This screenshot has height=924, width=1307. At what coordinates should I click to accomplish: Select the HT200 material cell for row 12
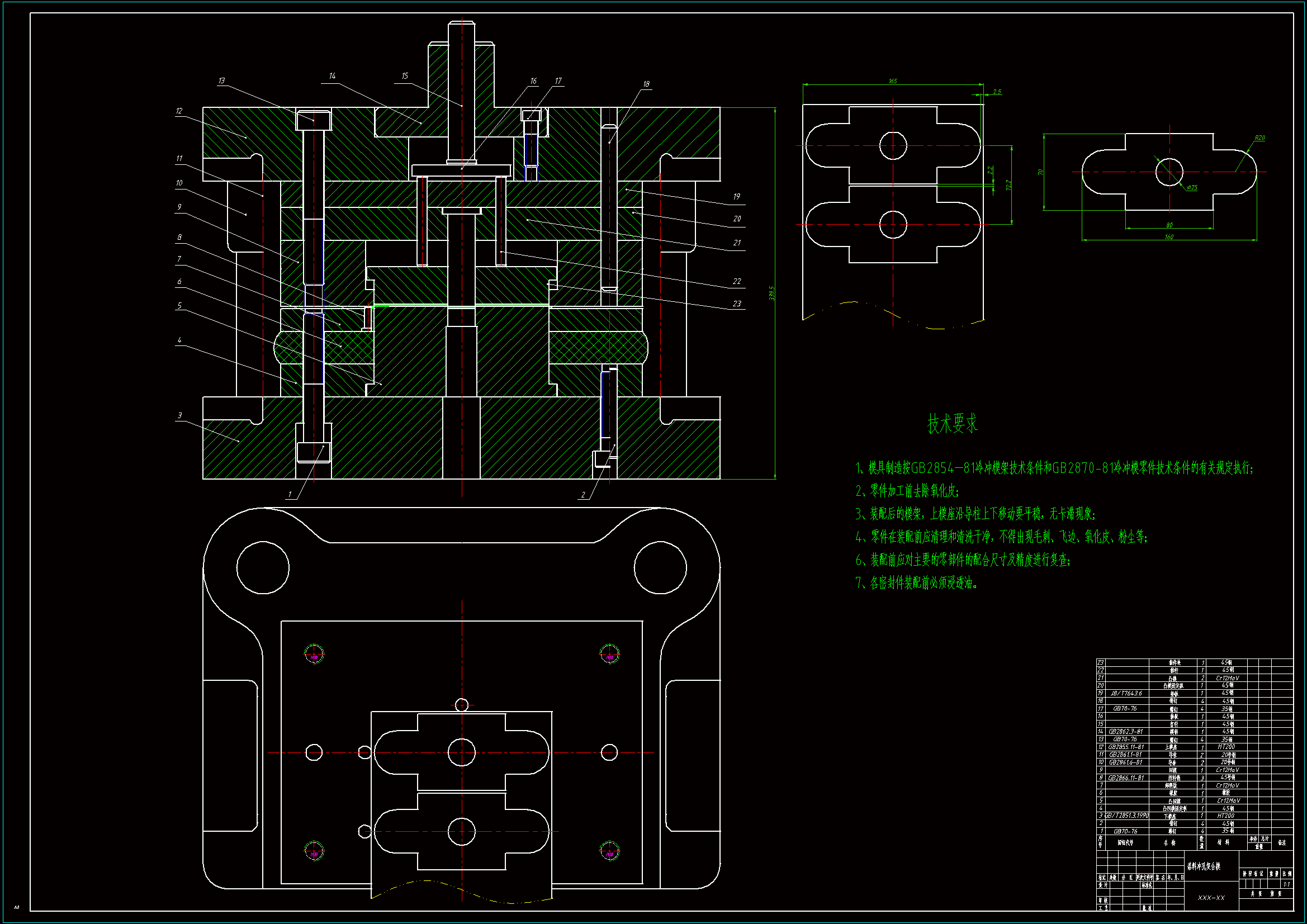click(x=1226, y=747)
